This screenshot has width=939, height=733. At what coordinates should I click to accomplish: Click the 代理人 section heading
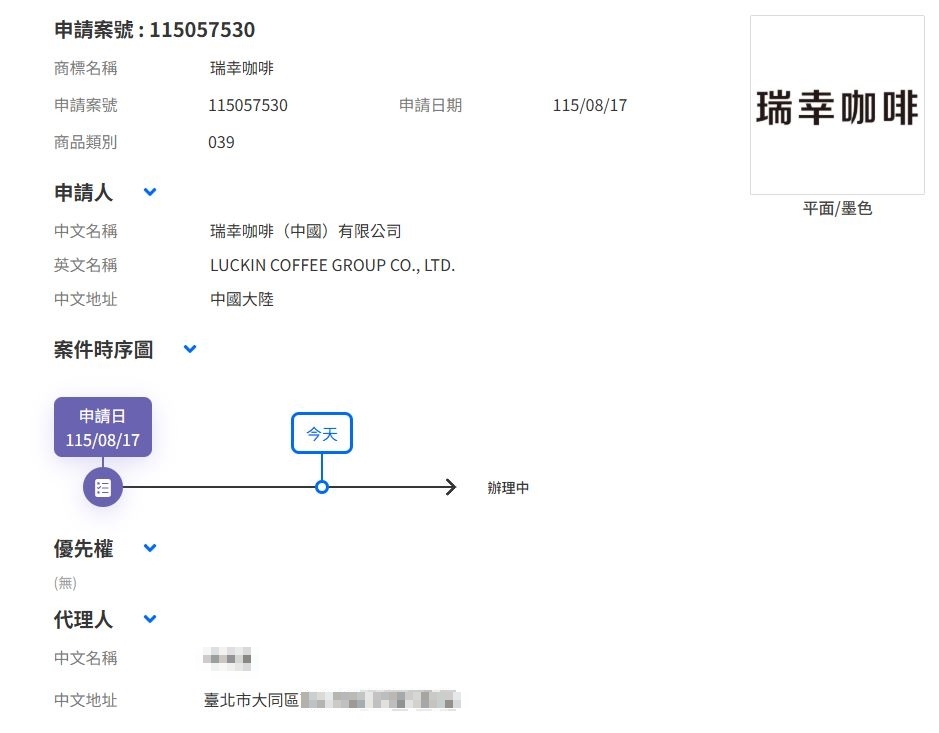pyautogui.click(x=83, y=619)
